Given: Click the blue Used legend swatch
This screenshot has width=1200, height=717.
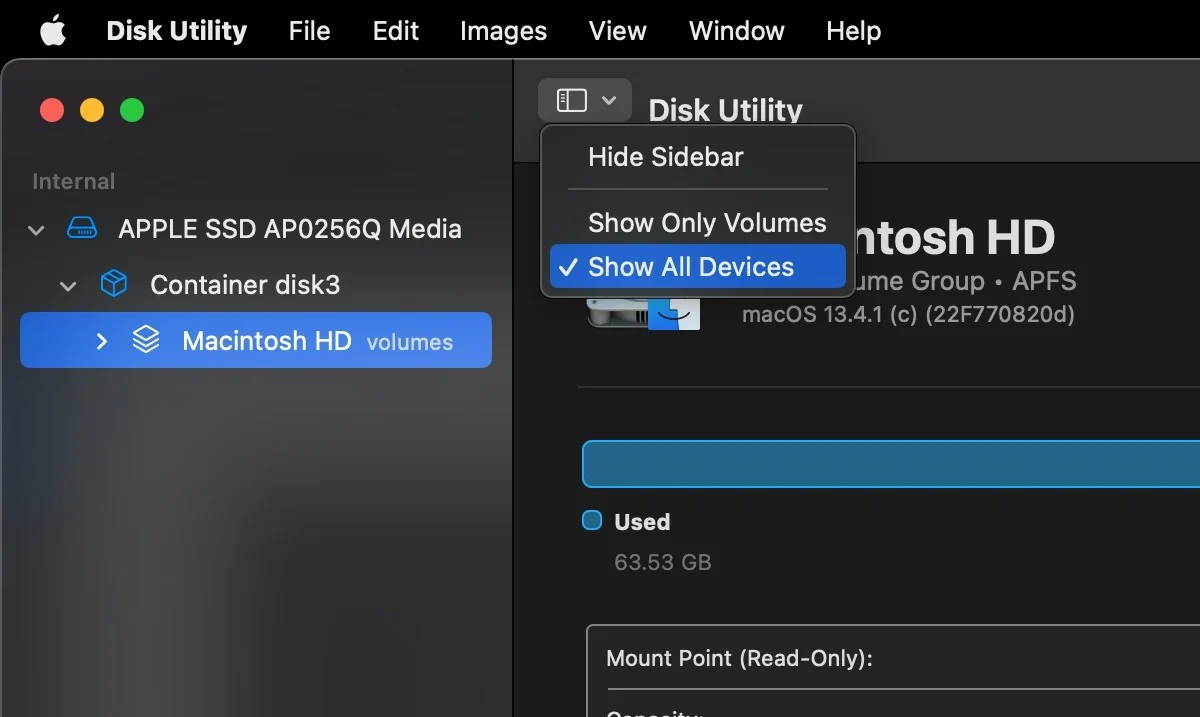Looking at the screenshot, I should [592, 520].
